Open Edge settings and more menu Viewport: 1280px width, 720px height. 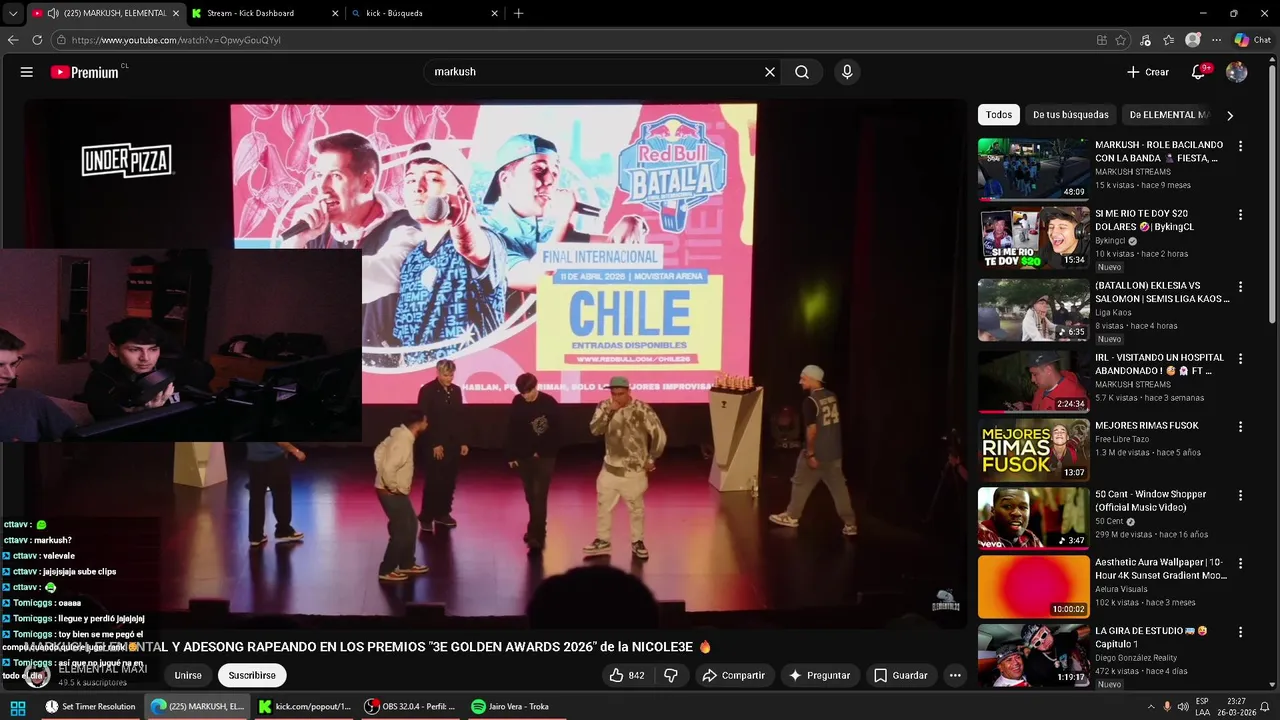pyautogui.click(x=1216, y=40)
